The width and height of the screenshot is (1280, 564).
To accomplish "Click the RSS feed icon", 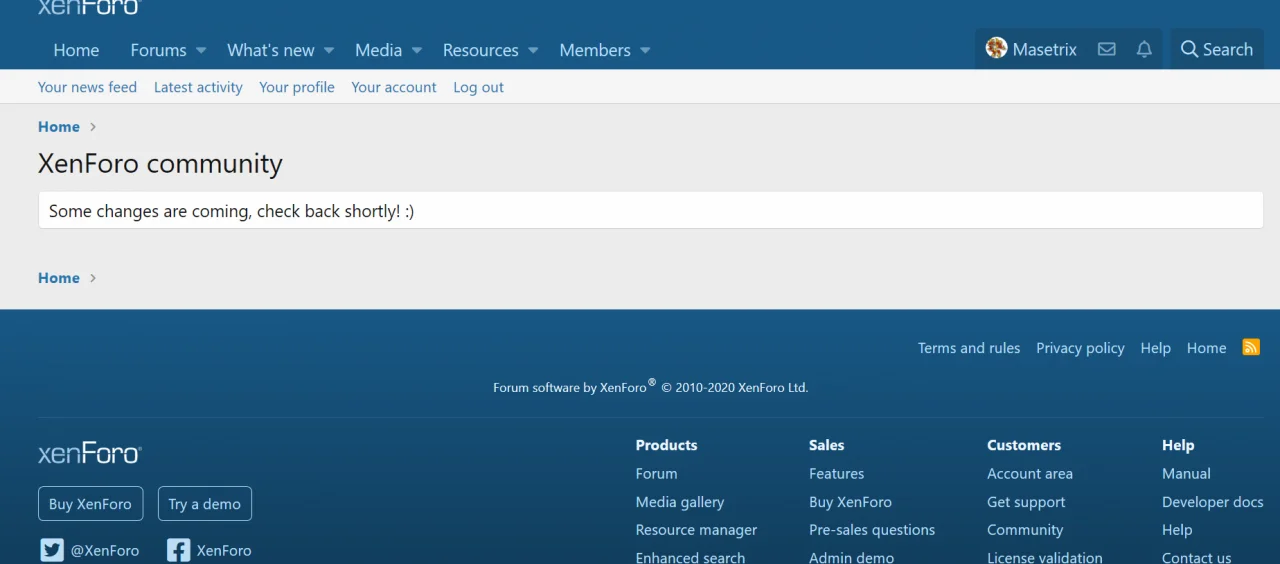I will [x=1251, y=347].
